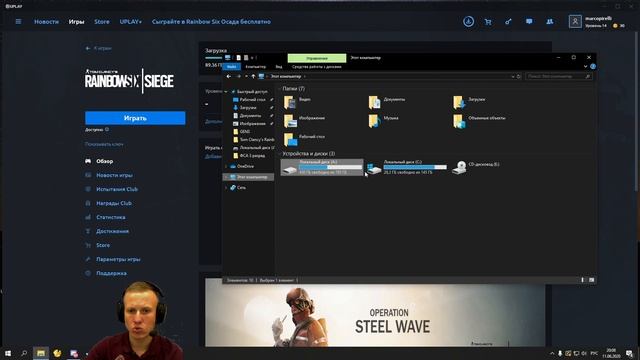Click Explorer's forward arrow

point(239,76)
